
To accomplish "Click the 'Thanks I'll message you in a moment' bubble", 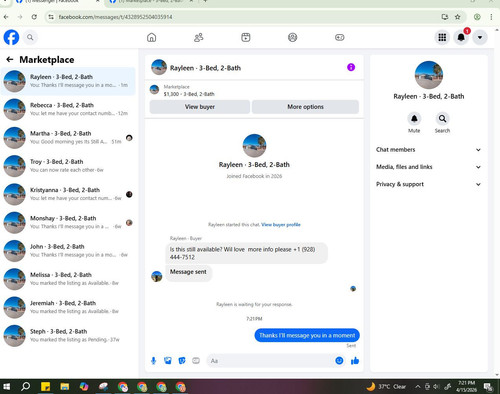I will 307,335.
